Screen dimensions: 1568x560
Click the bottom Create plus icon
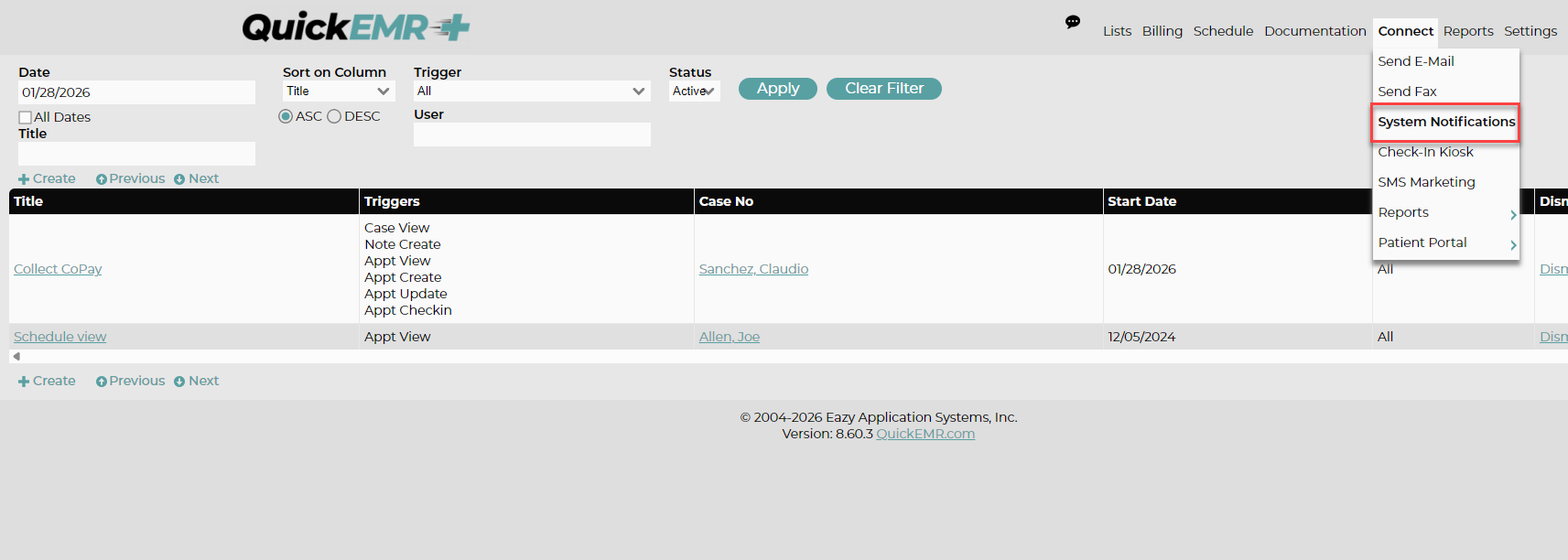tap(24, 382)
